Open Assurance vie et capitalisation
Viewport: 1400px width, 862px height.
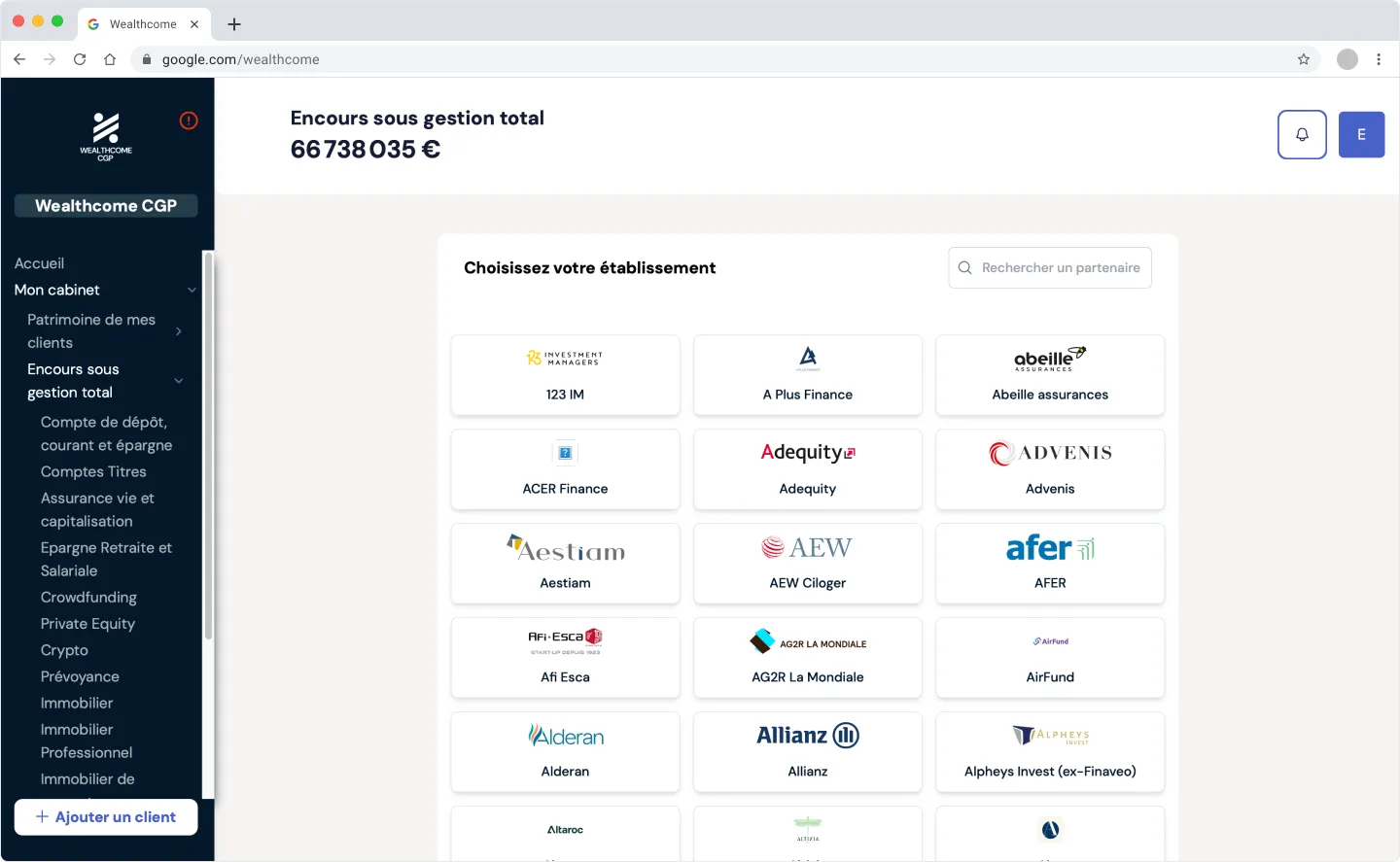click(x=97, y=509)
